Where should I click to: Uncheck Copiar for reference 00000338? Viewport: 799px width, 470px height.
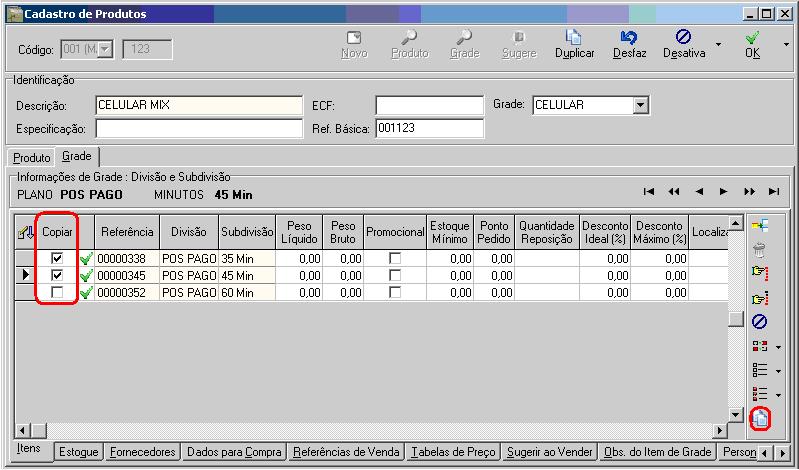(57, 258)
